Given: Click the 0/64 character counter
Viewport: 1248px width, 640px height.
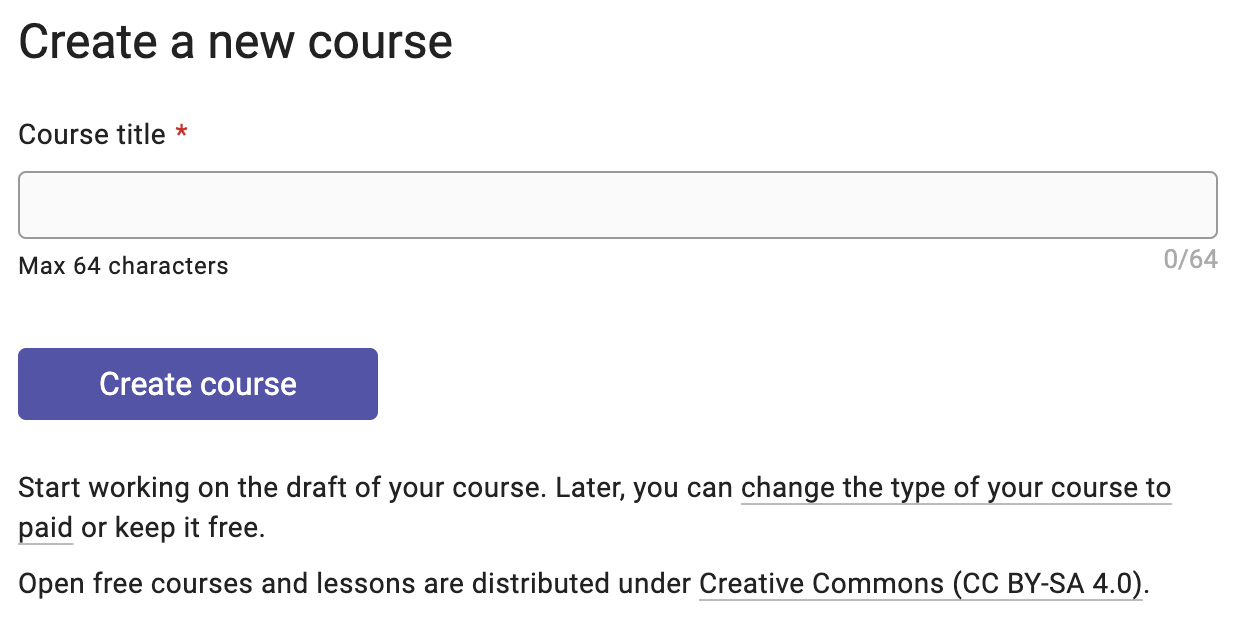Looking at the screenshot, I should click(1190, 260).
